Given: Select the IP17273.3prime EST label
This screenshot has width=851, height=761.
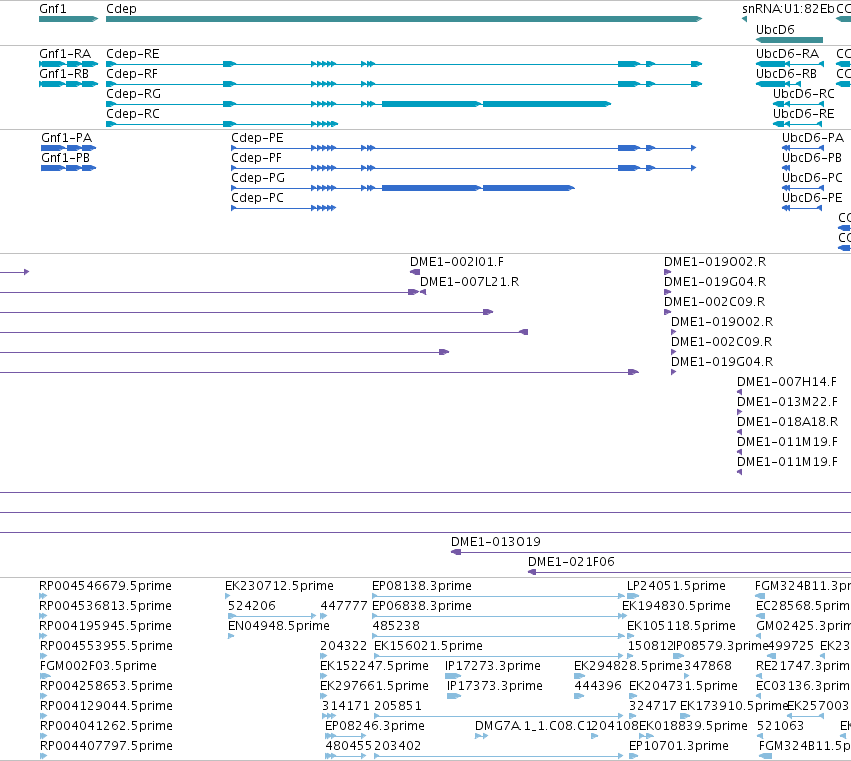Looking at the screenshot, I should coord(493,665).
